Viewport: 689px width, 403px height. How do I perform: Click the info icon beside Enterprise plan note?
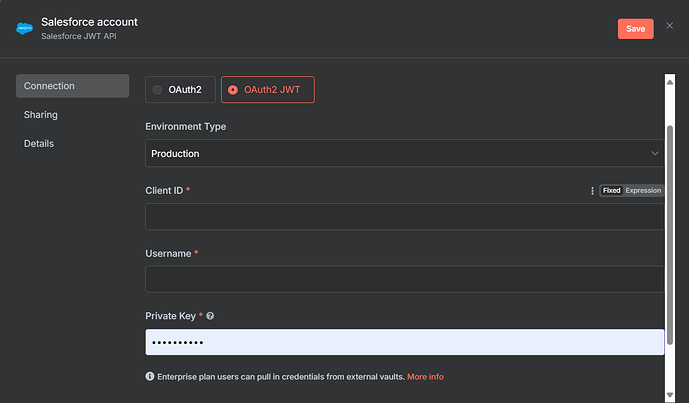click(x=150, y=376)
